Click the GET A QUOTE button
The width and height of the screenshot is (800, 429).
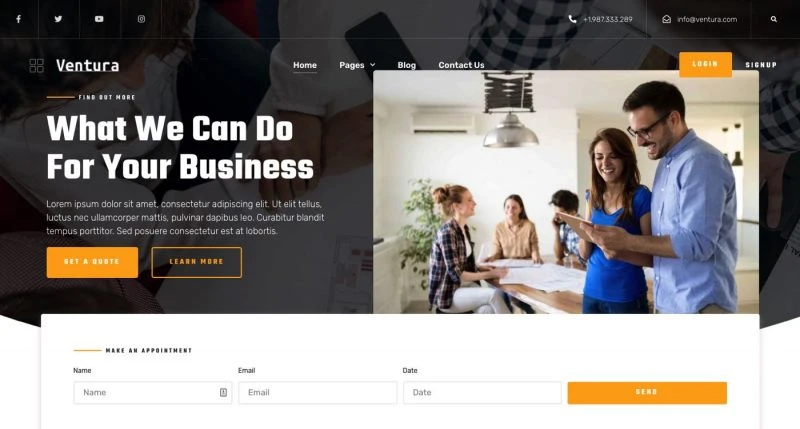pyautogui.click(x=92, y=262)
